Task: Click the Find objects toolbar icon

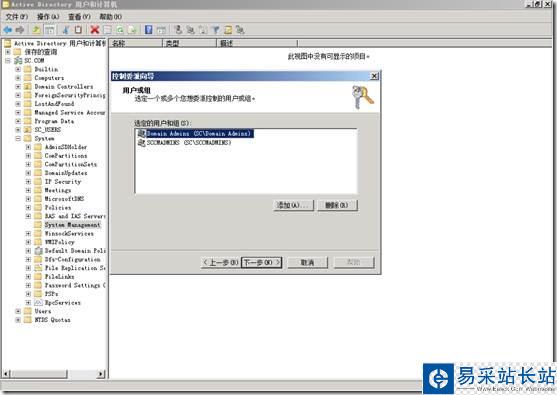Action: pos(228,30)
